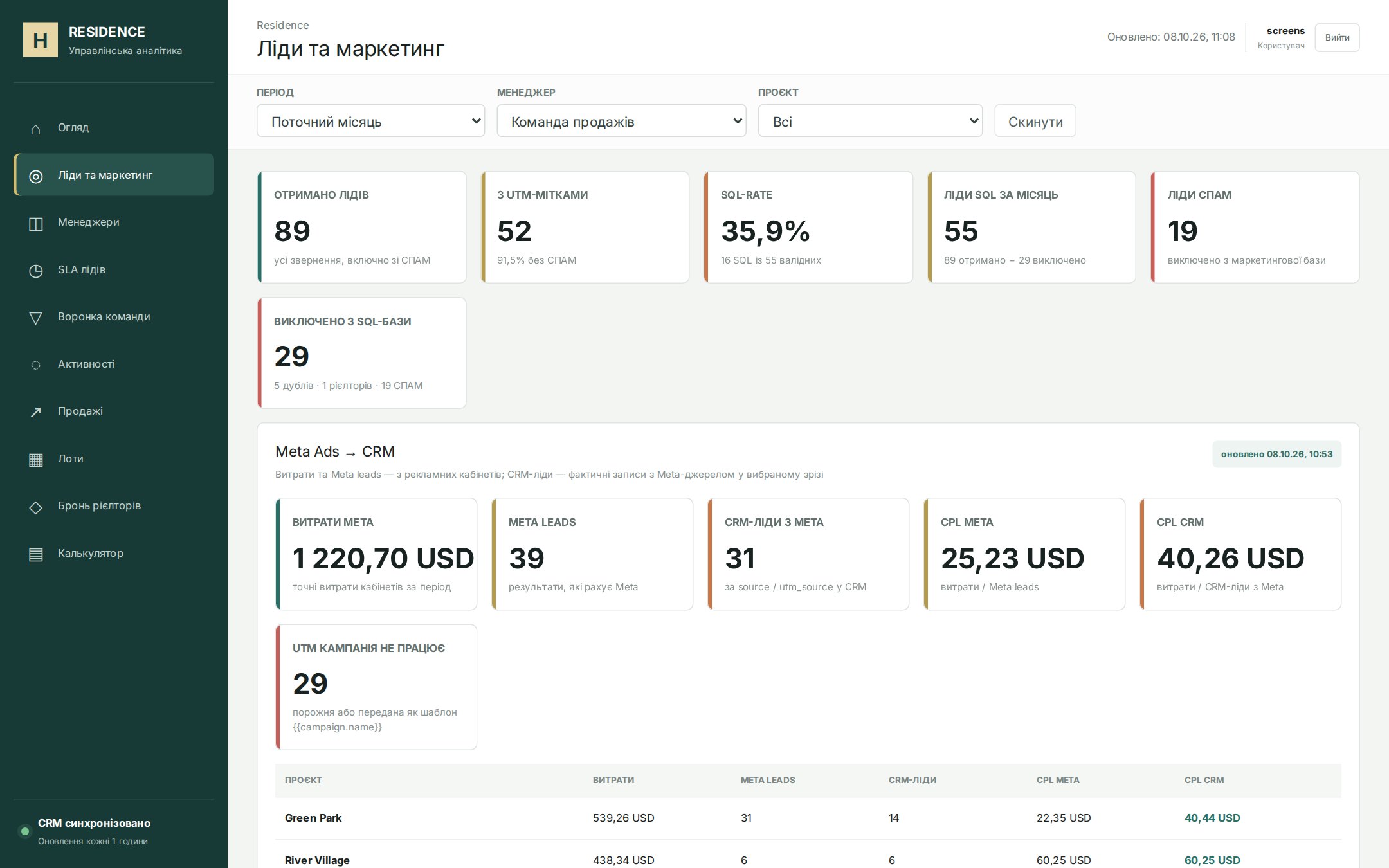Click the columns icon beside Менеджери
Image resolution: width=1389 pixels, height=868 pixels.
tap(35, 223)
